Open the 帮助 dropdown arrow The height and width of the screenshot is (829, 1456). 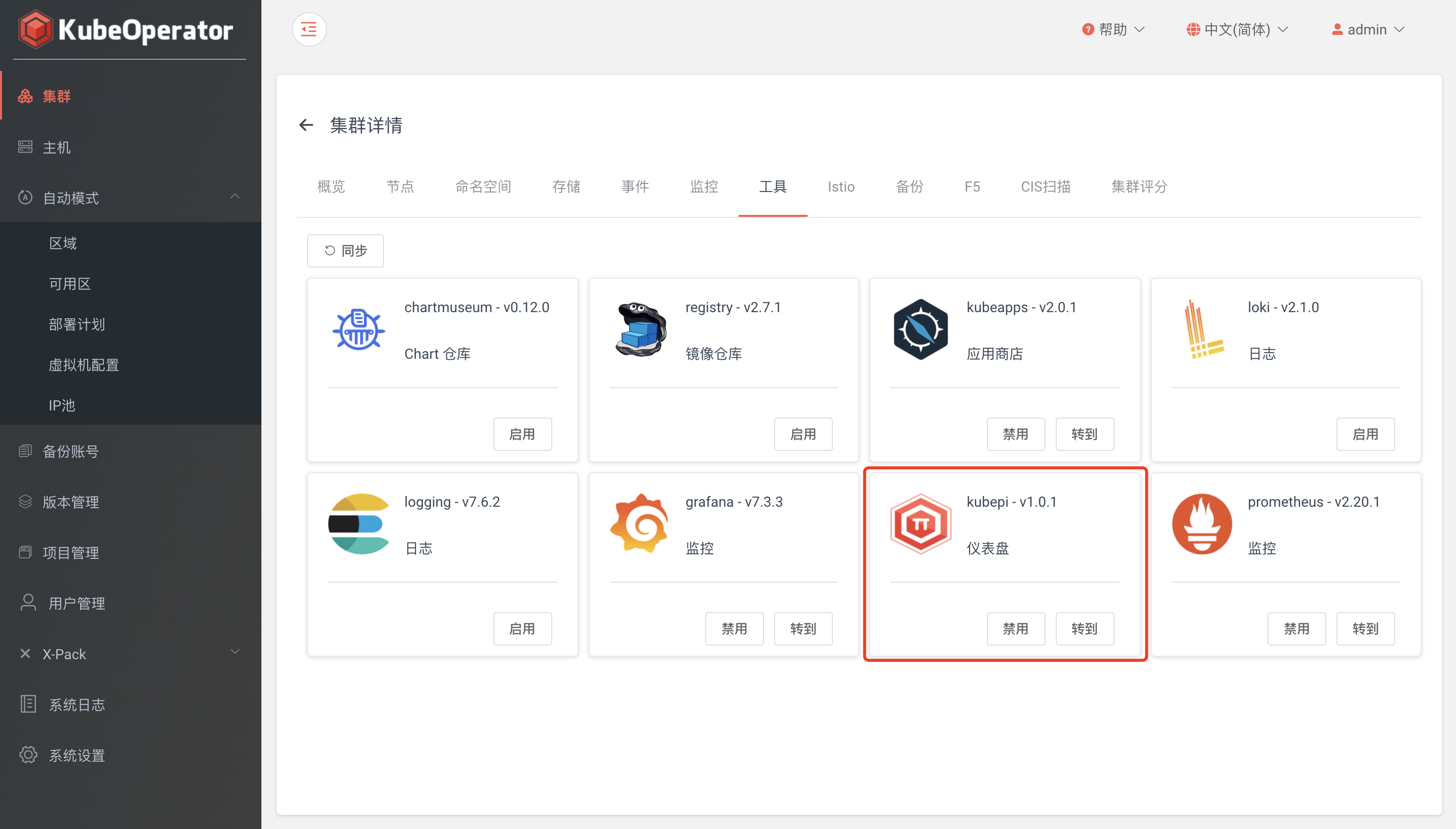pyautogui.click(x=1139, y=29)
